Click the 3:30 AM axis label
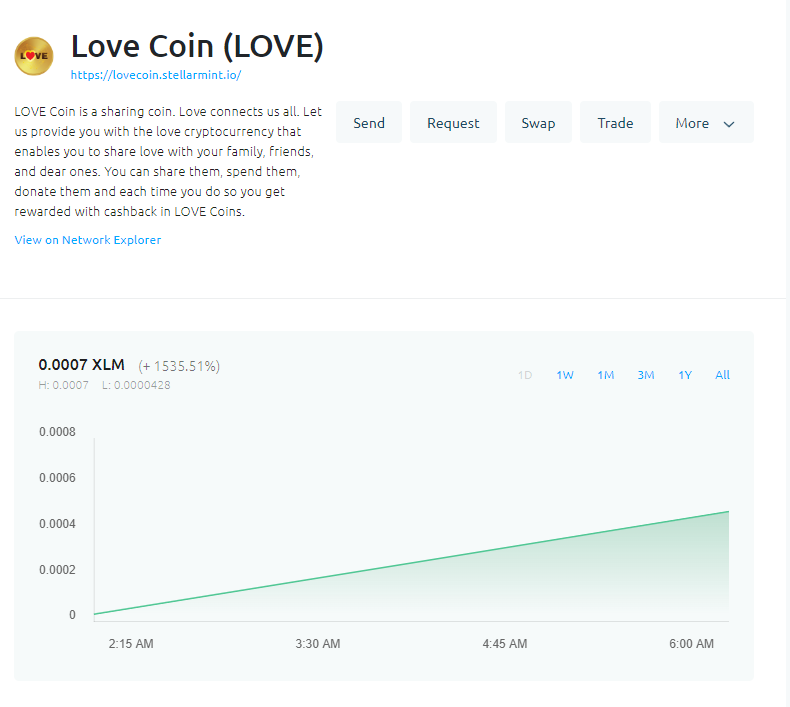790x707 pixels. [x=318, y=644]
